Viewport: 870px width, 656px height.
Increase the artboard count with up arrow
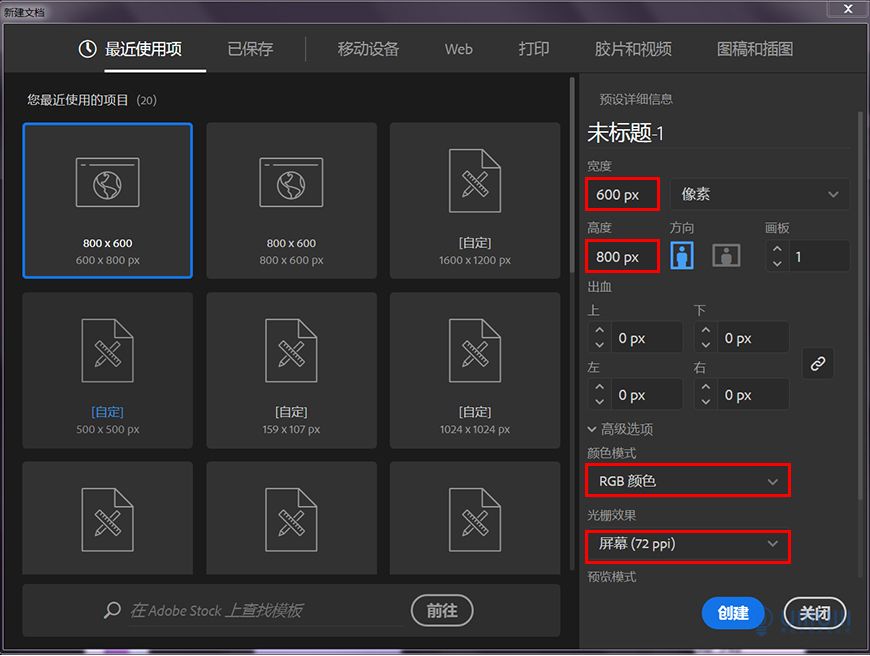point(777,249)
